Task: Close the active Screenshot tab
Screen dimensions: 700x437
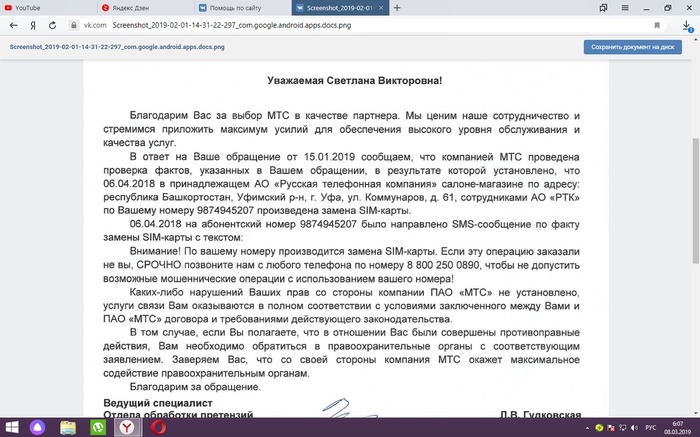Action: [x=379, y=7]
